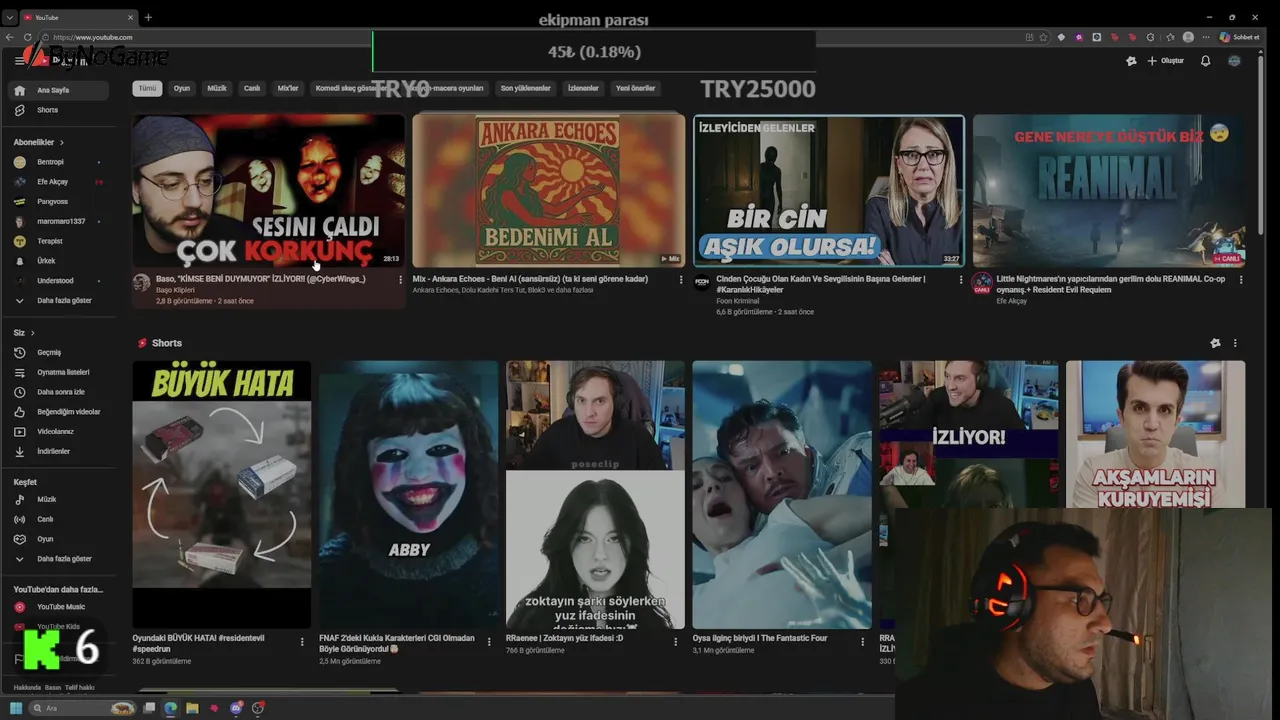Open options menu for Baso video
The image size is (1280, 720).
pyautogui.click(x=401, y=280)
